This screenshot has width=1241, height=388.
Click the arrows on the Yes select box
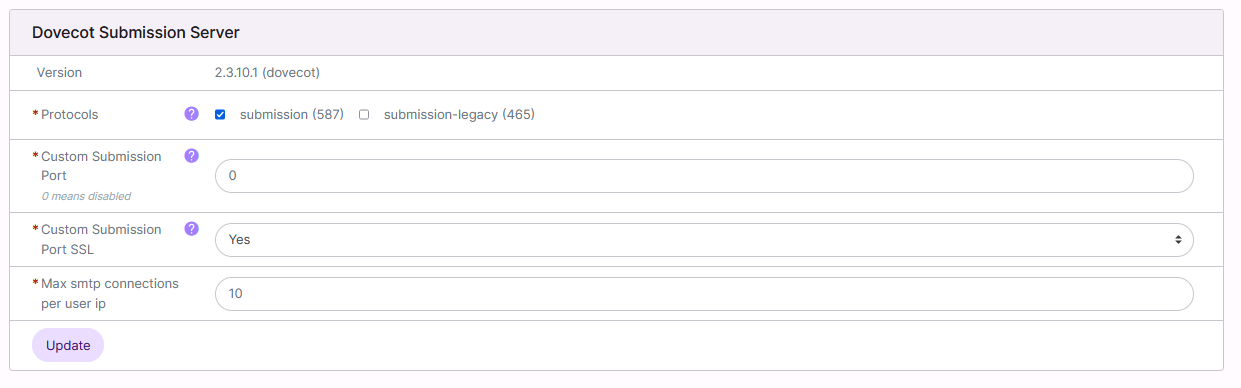click(x=1178, y=240)
